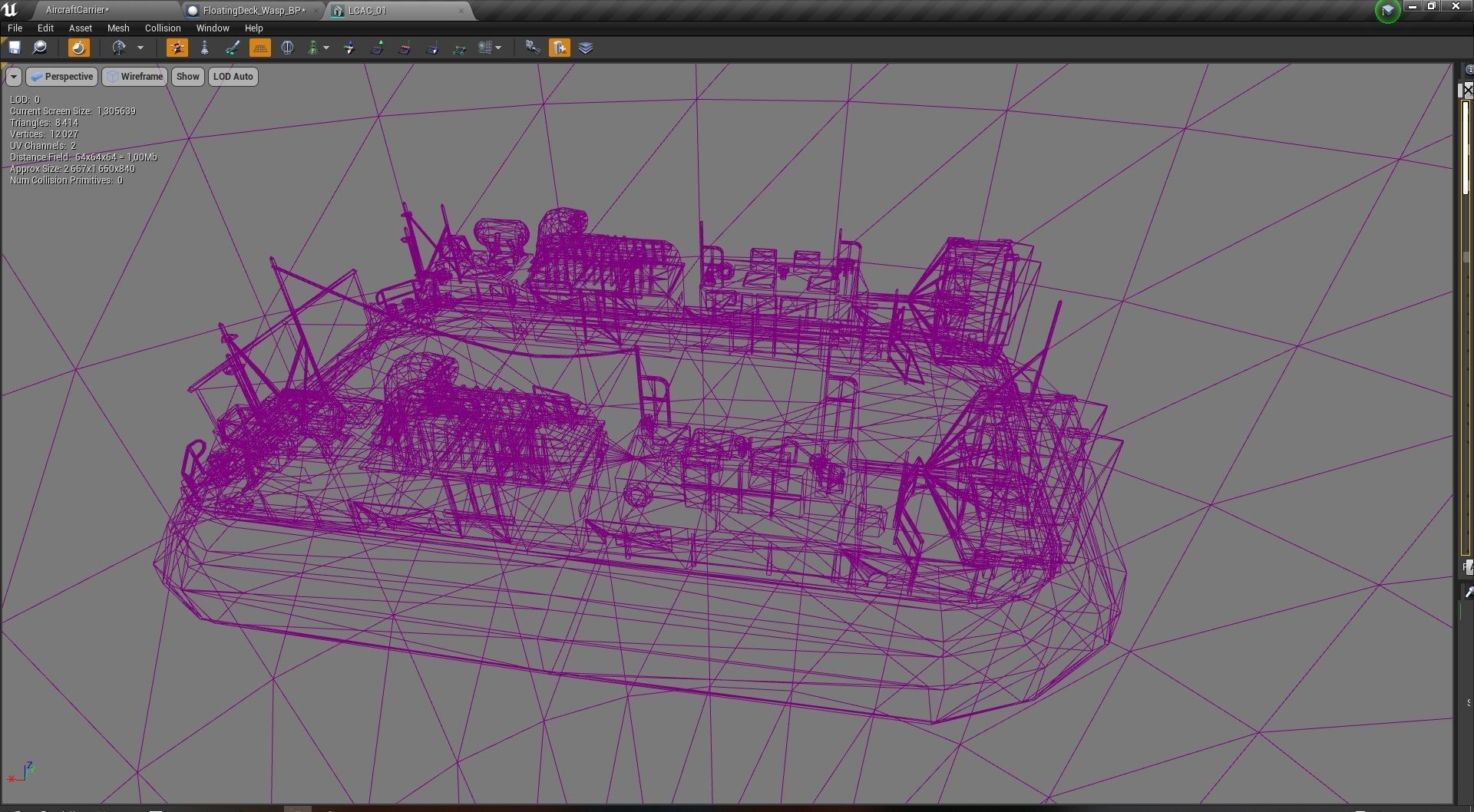Open the tutorials graduation cap icon
Viewport: 1474px width, 812px height.
pos(1387,11)
